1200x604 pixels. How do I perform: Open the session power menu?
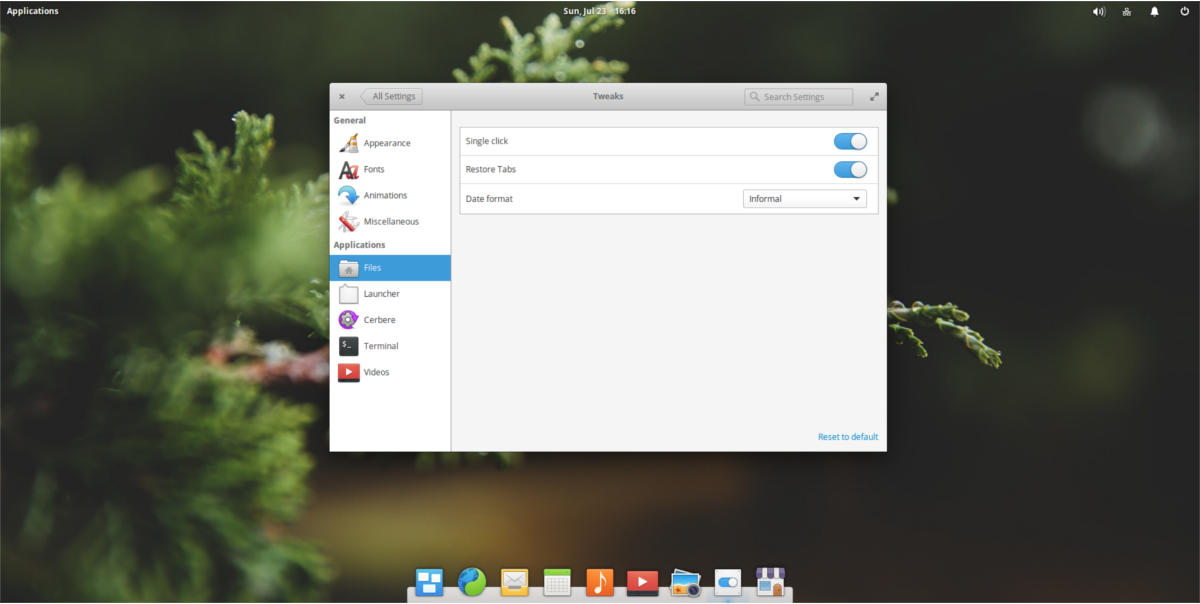tap(1183, 11)
